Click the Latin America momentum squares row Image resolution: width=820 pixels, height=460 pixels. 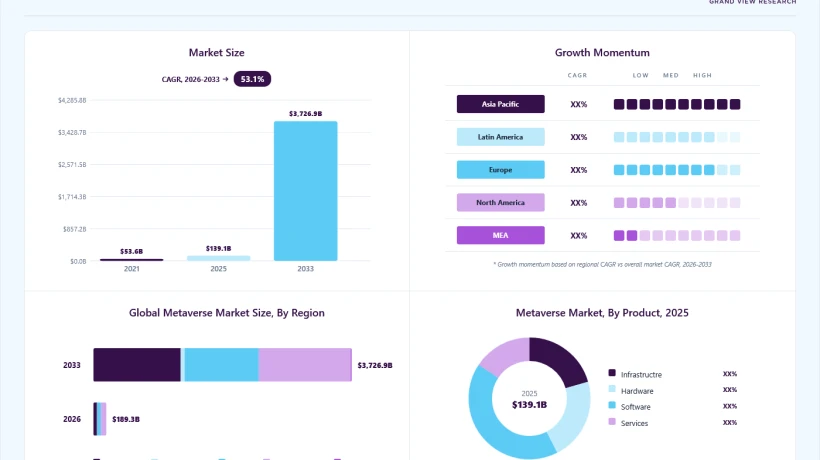(677, 137)
